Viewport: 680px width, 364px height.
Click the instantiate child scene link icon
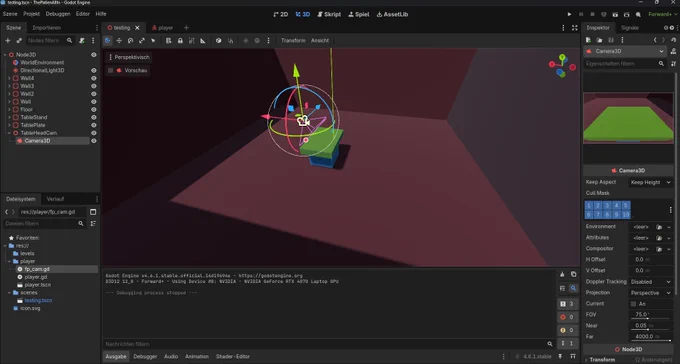(19, 40)
